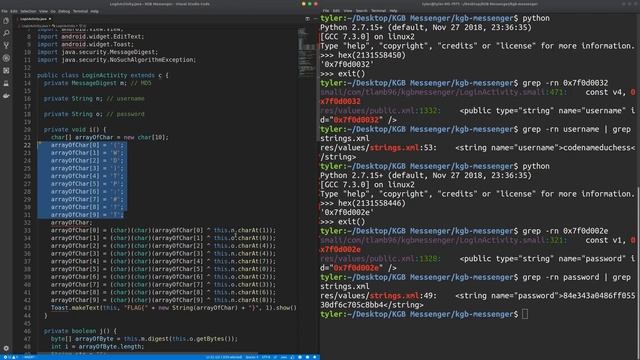Open the Docker view in activity bar

[6, 96]
